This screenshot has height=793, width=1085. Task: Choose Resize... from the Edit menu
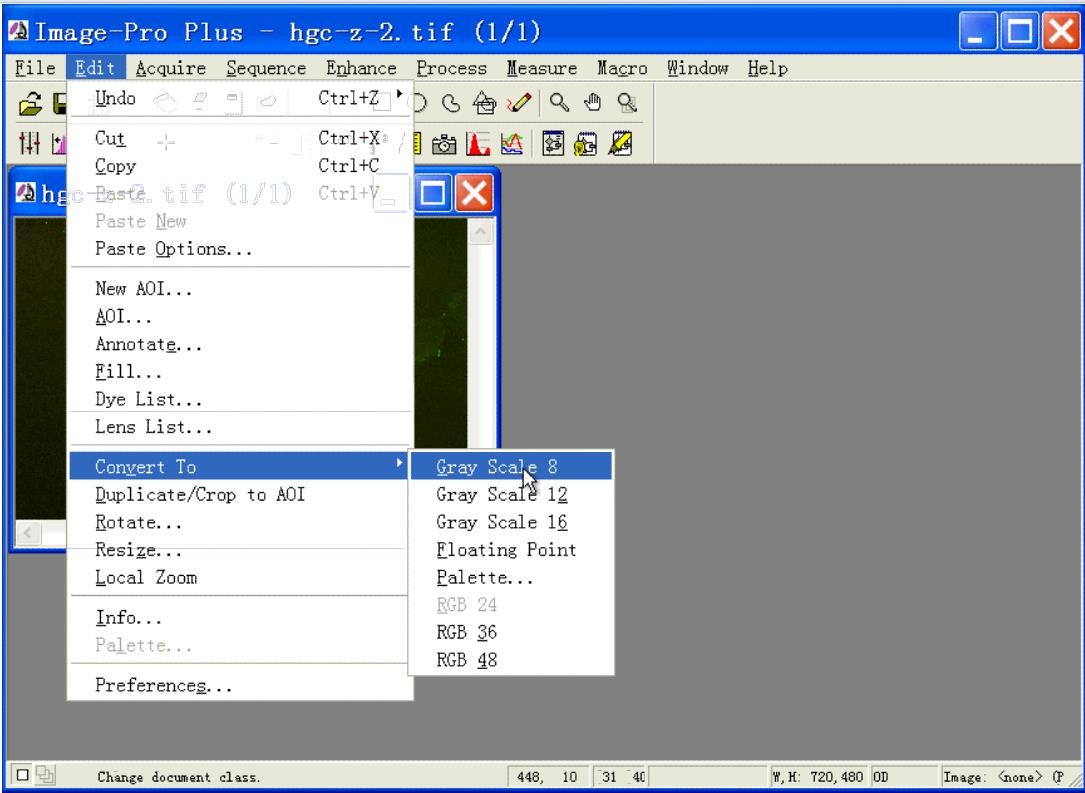(239, 550)
